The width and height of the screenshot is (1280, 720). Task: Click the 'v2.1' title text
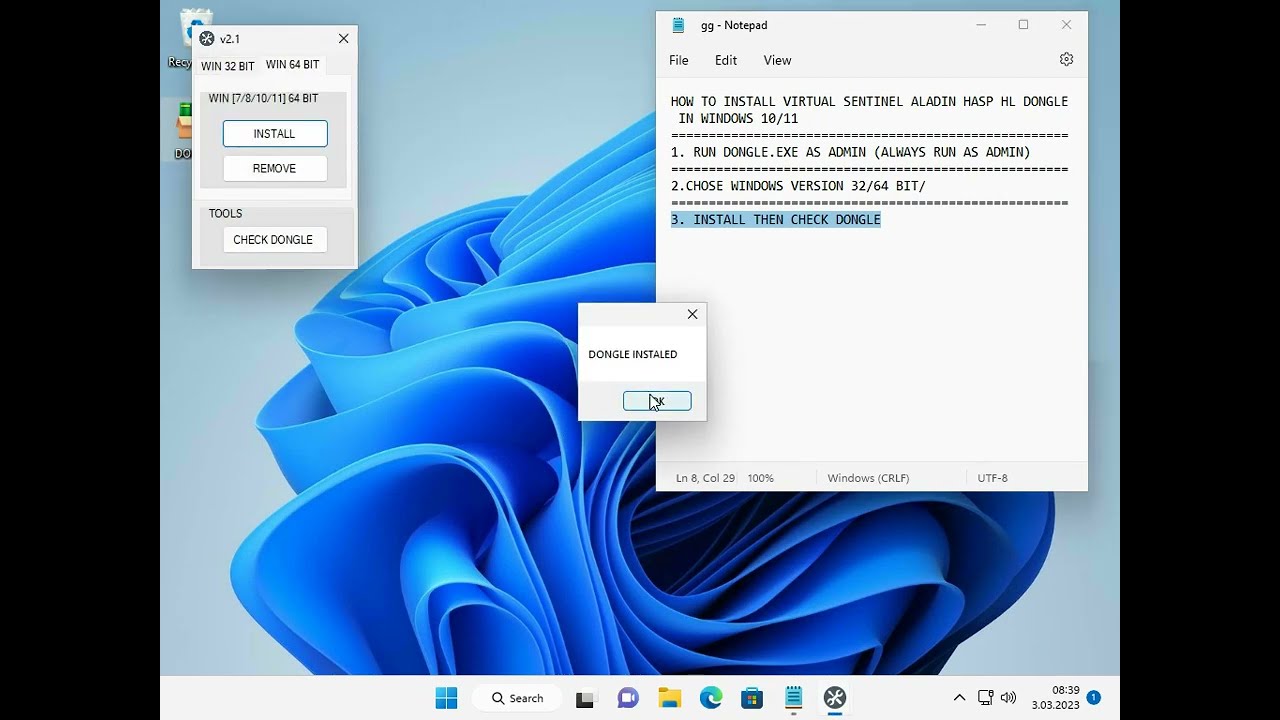pos(230,39)
